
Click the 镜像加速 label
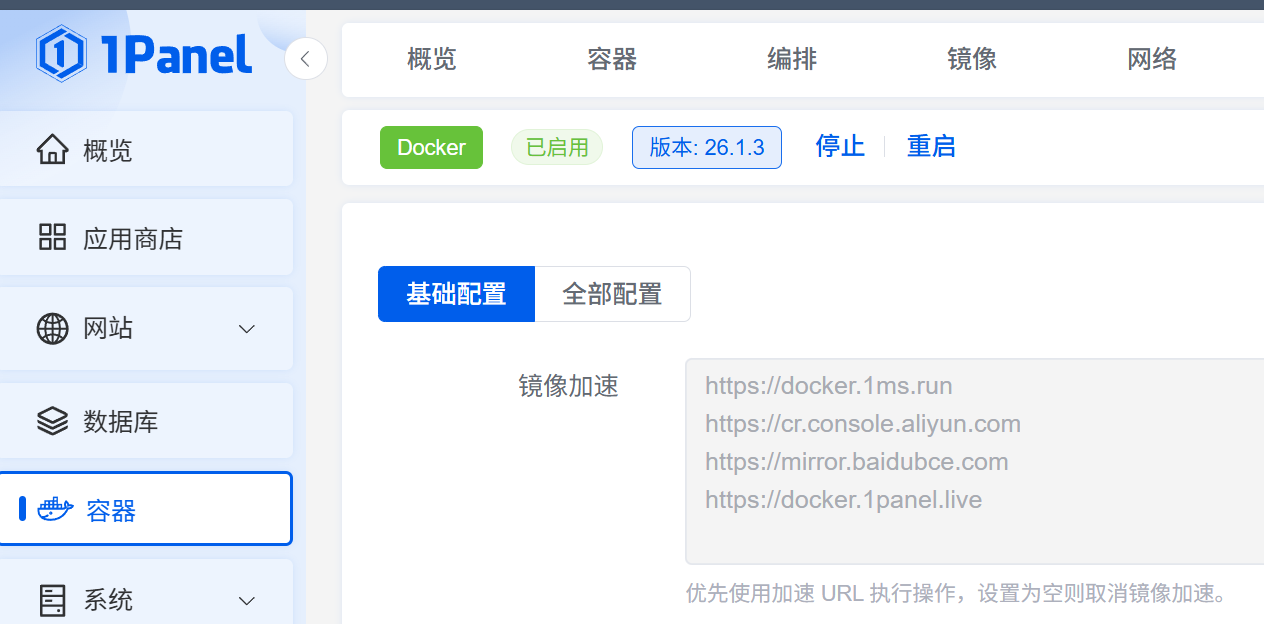pos(568,386)
